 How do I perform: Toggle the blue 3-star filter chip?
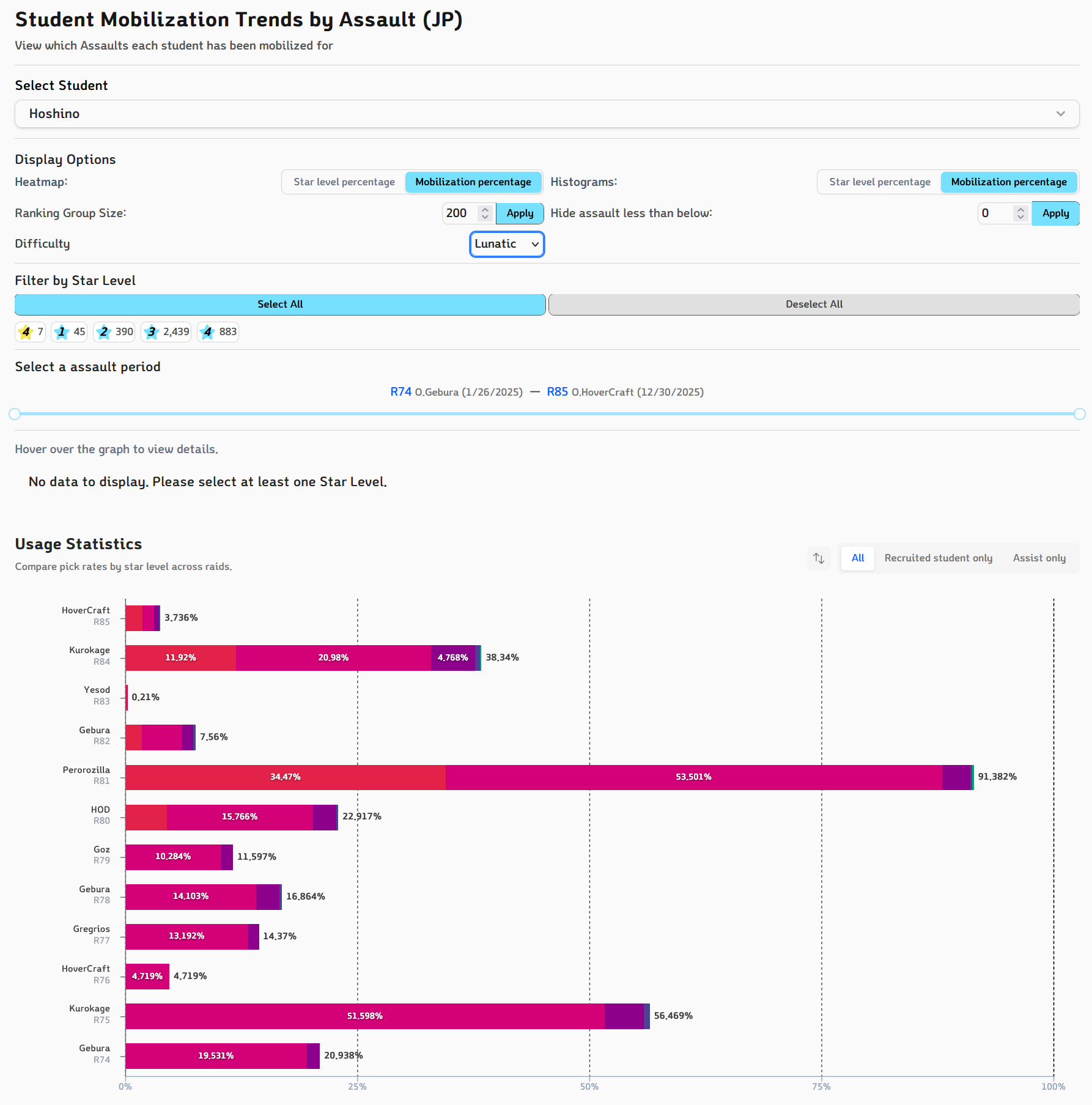coord(166,331)
